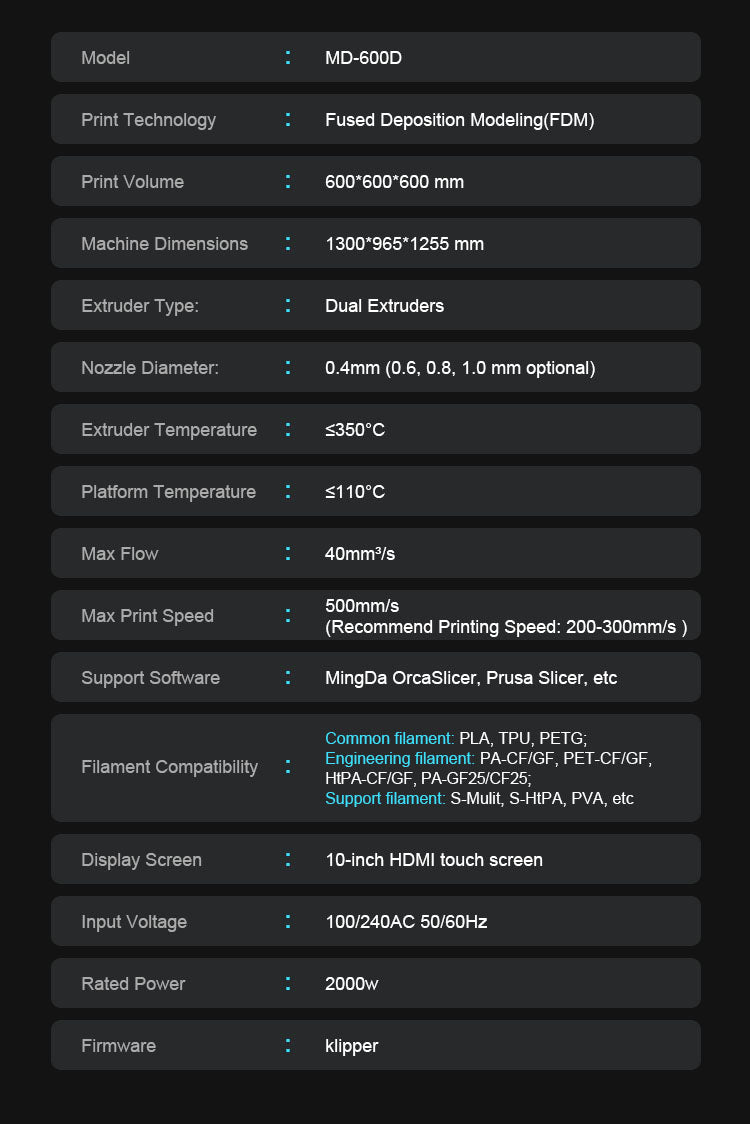The image size is (750, 1124).
Task: Click Fused Deposition Modeling(FDM) text
Action: 459,120
